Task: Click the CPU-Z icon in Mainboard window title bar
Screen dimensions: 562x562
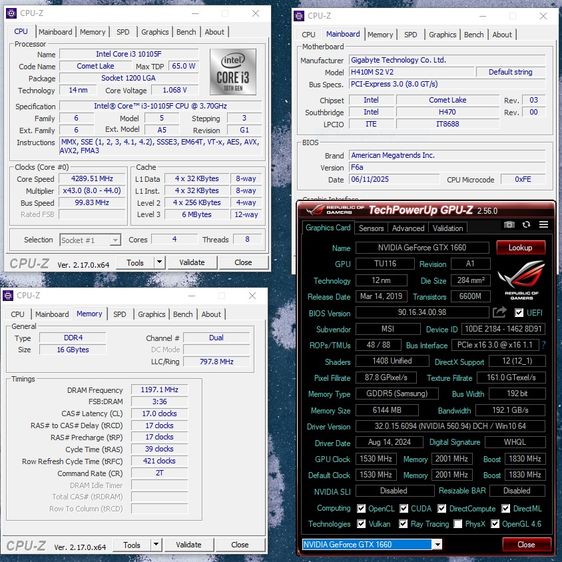Action: [299, 16]
